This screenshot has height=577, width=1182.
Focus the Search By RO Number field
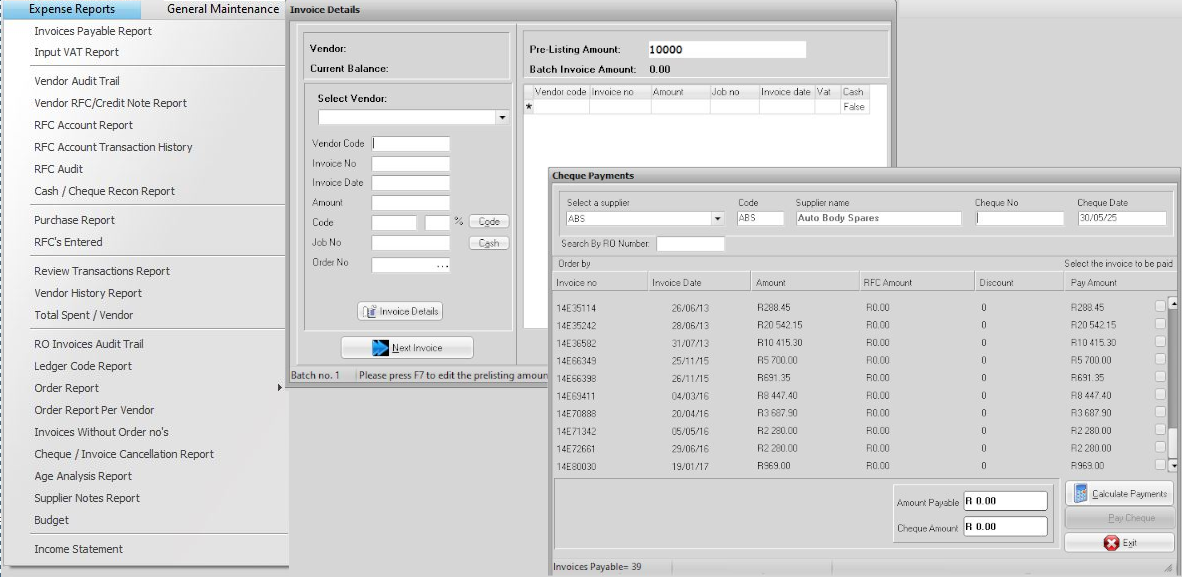[x=691, y=244]
